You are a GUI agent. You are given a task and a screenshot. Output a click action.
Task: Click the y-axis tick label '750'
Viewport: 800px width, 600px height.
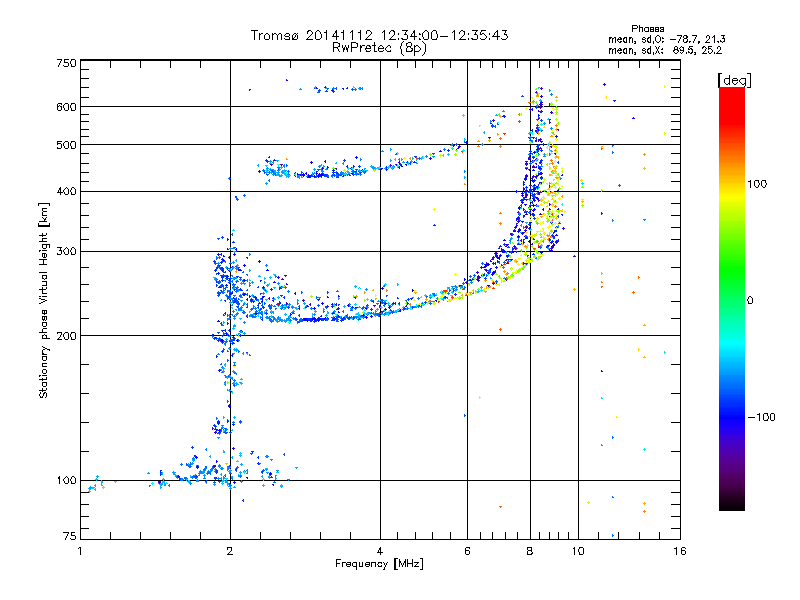click(x=66, y=63)
